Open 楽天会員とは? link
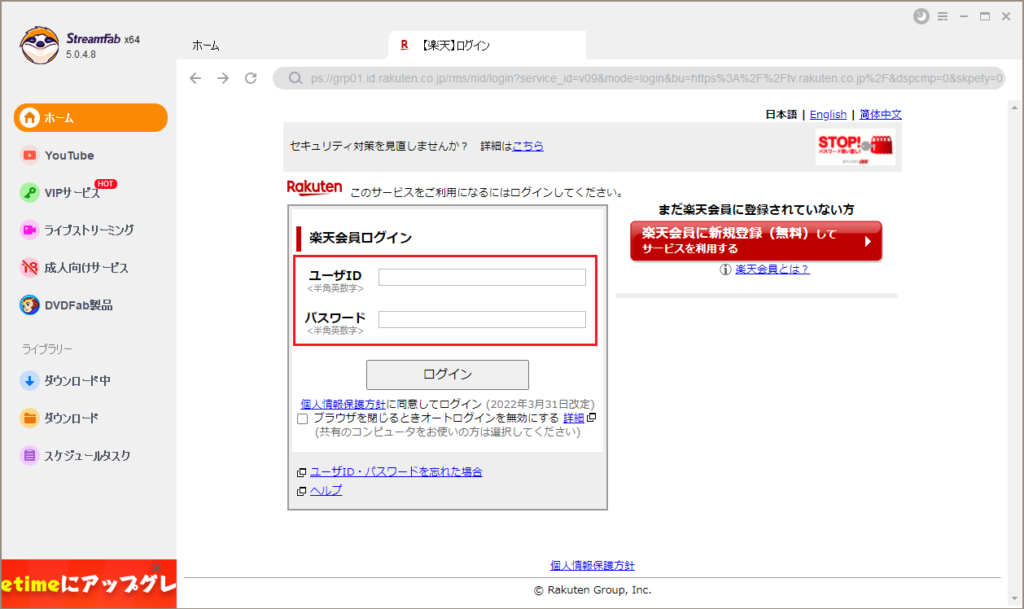1024x609 pixels. 773,269
